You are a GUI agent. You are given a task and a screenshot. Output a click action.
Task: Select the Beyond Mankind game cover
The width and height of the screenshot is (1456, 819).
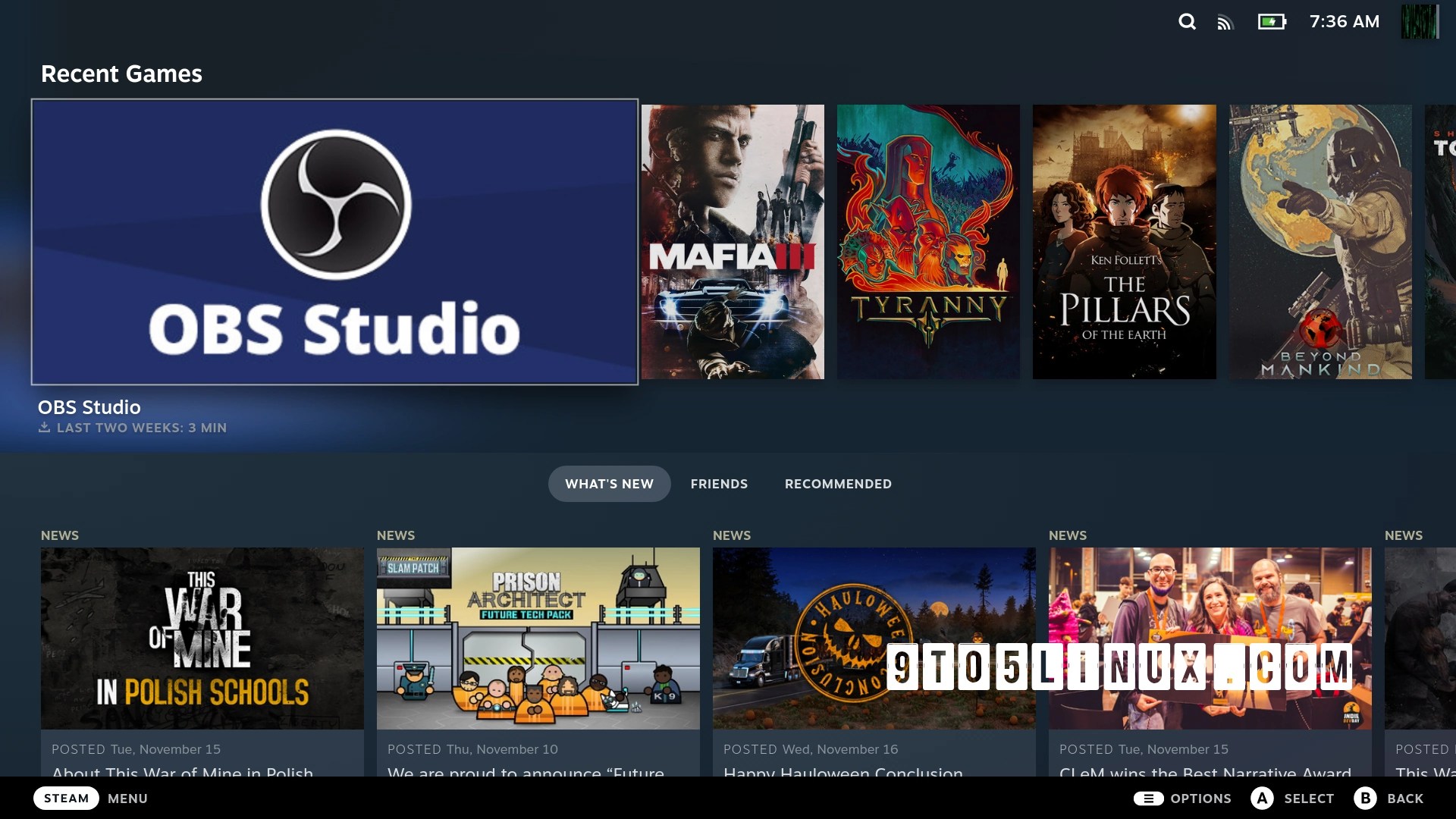click(x=1319, y=242)
